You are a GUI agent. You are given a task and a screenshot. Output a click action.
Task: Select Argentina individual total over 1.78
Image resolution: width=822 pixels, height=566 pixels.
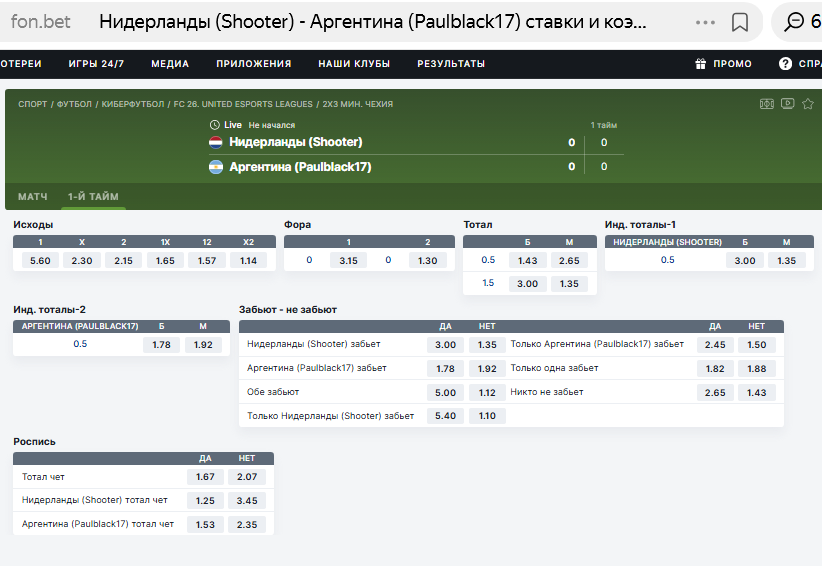tap(161, 345)
